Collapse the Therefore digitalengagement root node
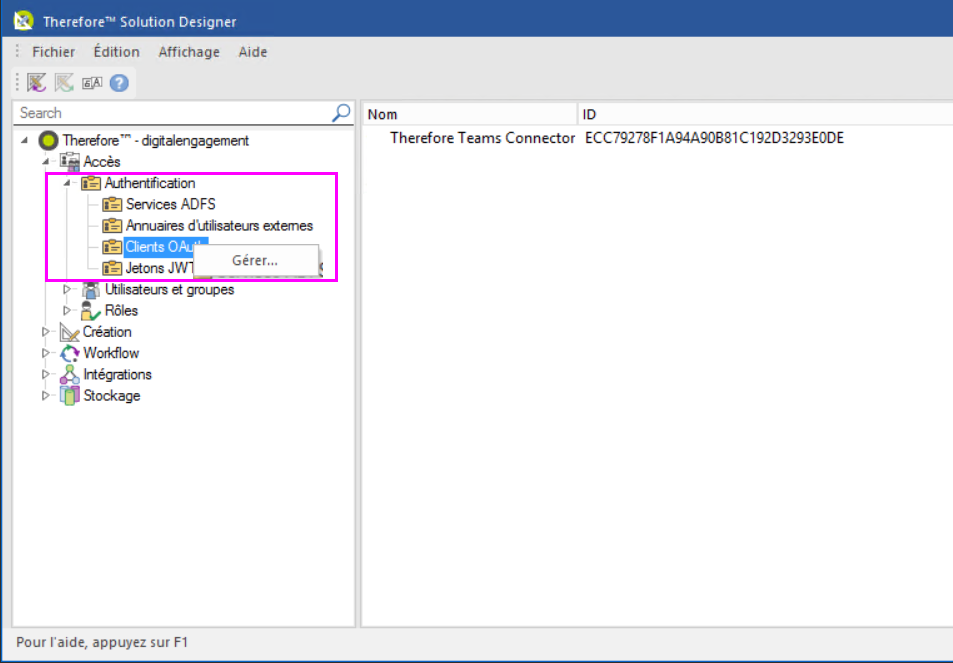 click(x=24, y=140)
